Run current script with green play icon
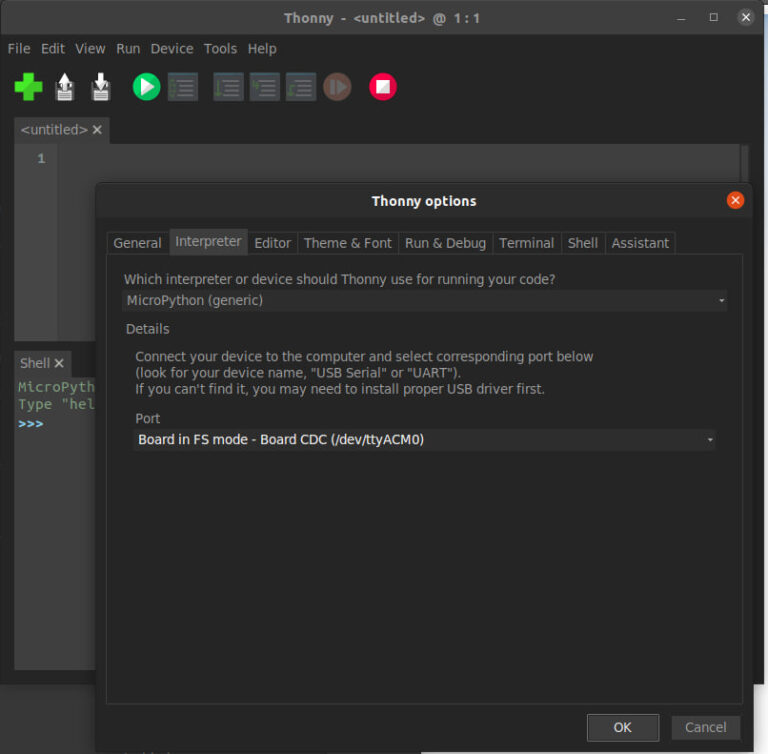Image resolution: width=768 pixels, height=754 pixels. click(x=146, y=87)
